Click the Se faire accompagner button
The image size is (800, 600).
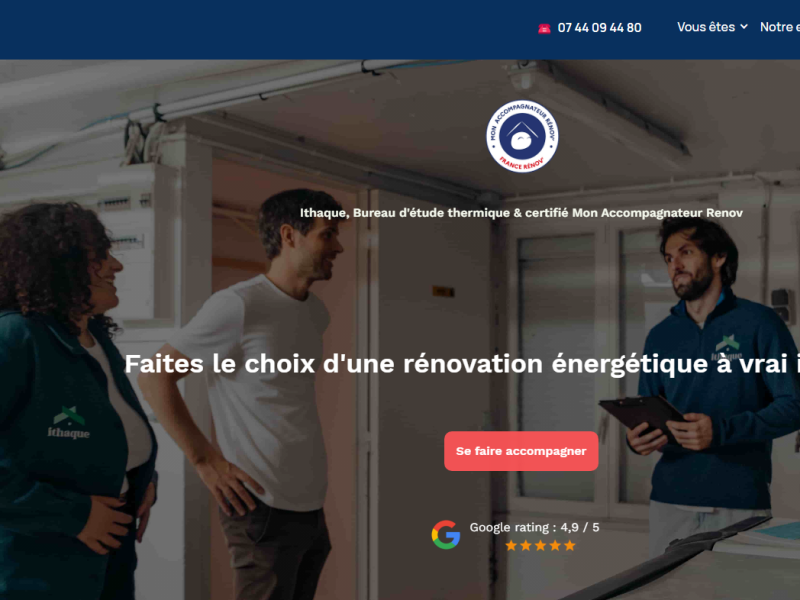(521, 451)
